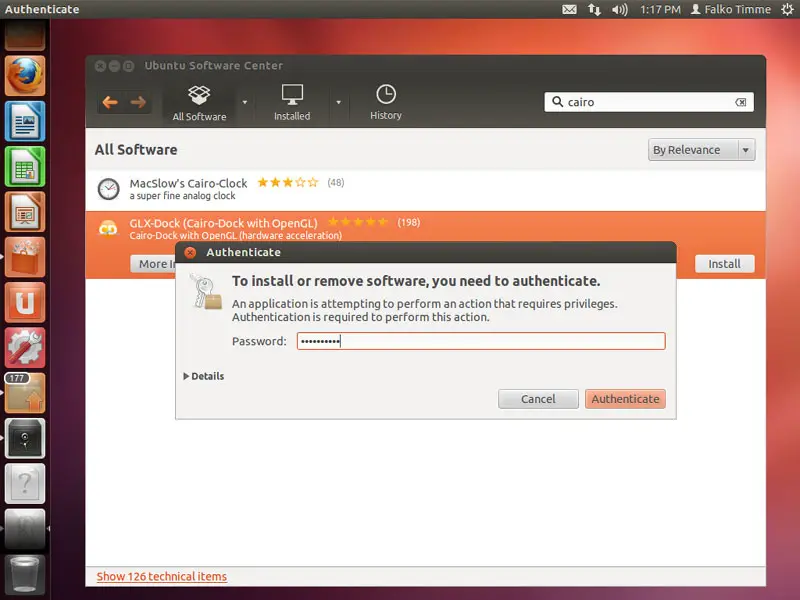Click the keys icon in Authenticate dialog

(x=206, y=292)
